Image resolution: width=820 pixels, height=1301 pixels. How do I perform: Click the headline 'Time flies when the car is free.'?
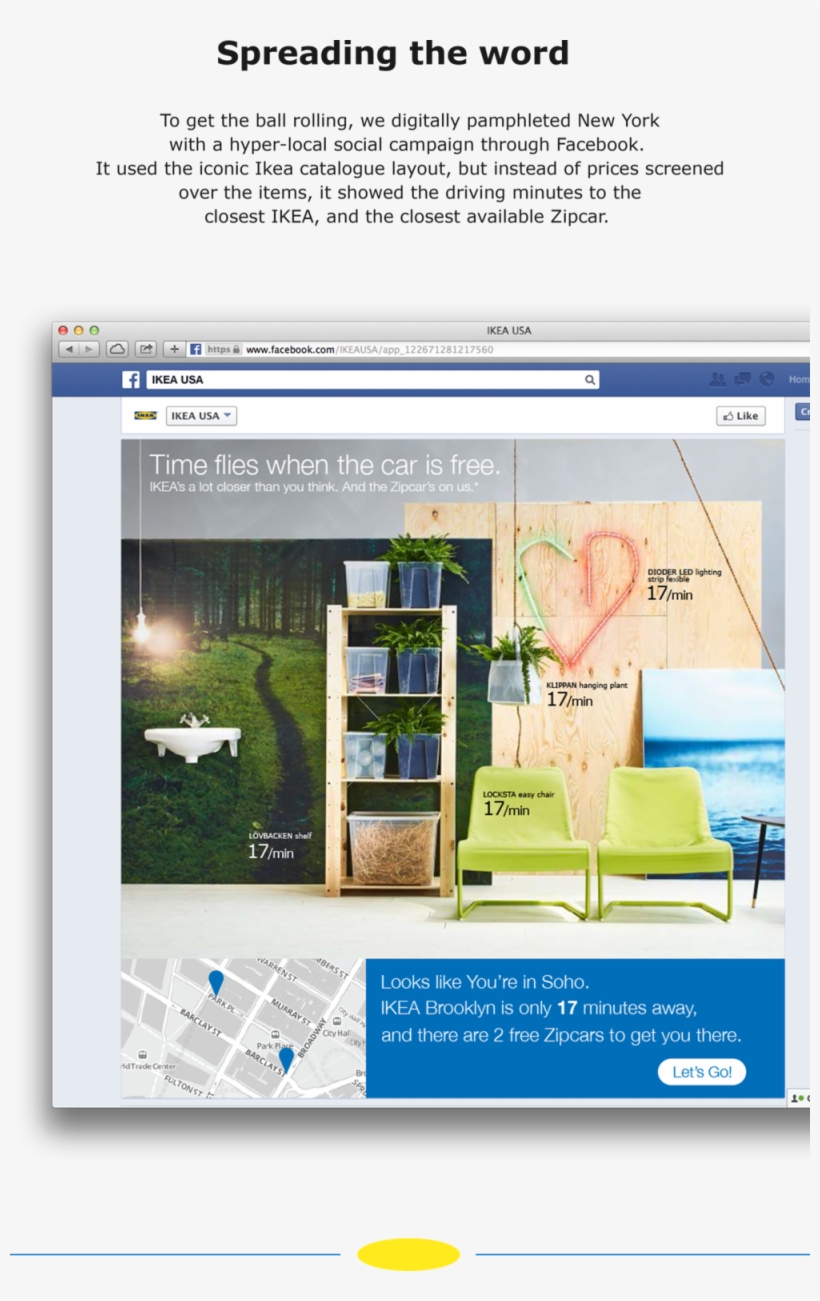(x=324, y=466)
